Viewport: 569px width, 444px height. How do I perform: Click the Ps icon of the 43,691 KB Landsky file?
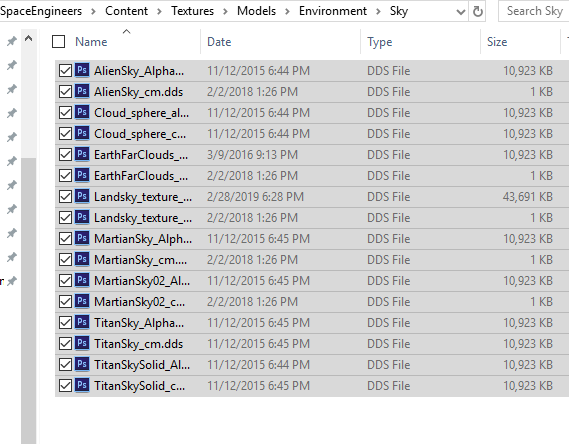point(82,196)
